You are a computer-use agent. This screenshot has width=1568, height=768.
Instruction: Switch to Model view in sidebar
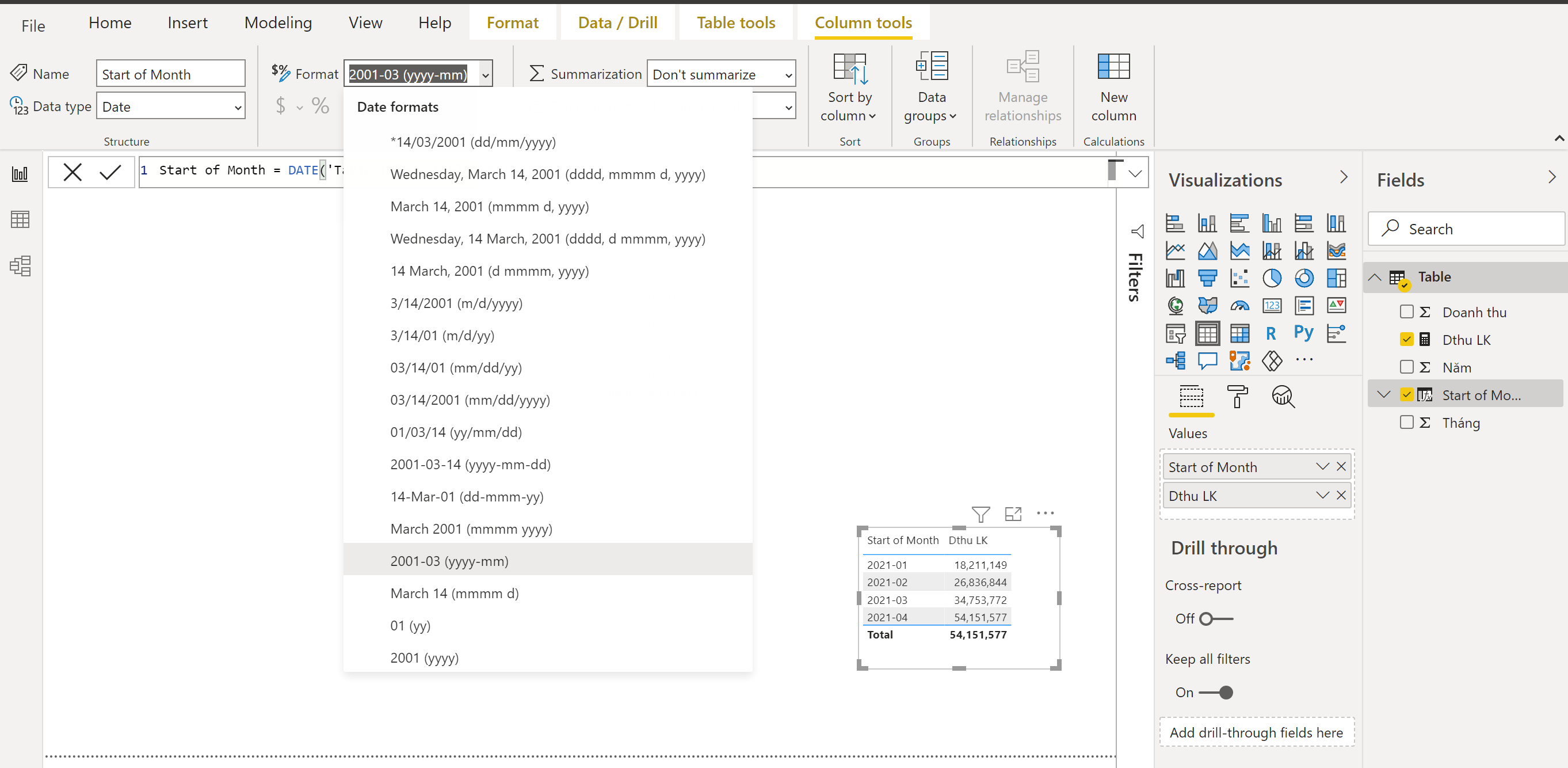point(20,265)
